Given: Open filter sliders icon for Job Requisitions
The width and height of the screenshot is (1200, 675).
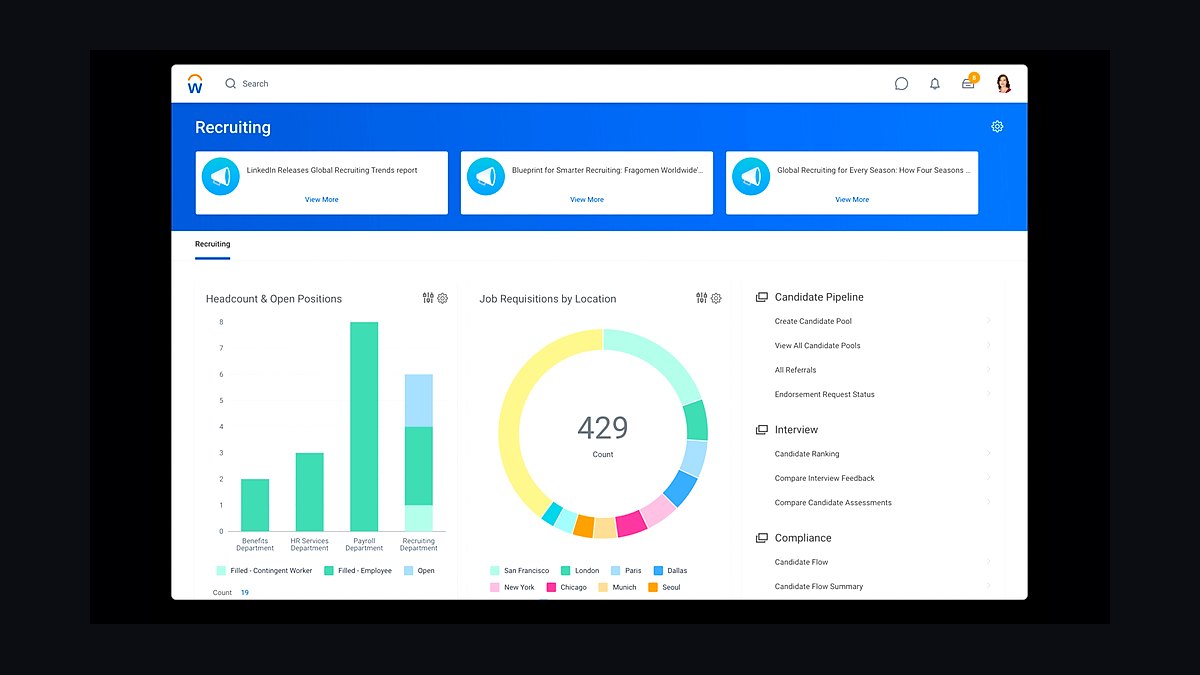Looking at the screenshot, I should pyautogui.click(x=701, y=298).
